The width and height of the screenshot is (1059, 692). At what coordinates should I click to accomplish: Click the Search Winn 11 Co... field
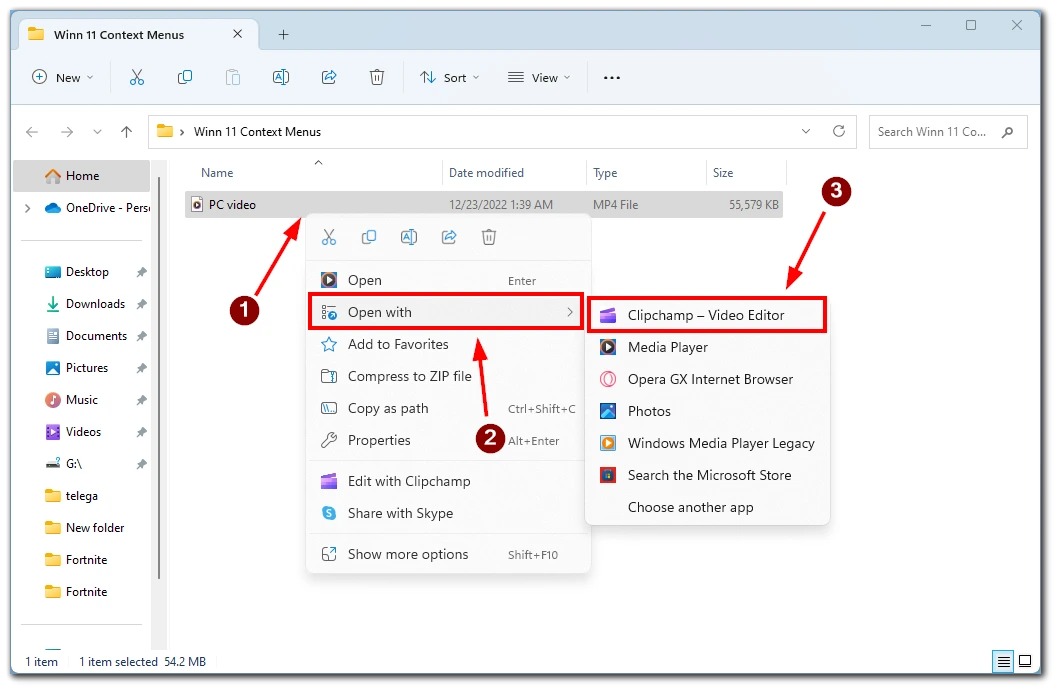pyautogui.click(x=948, y=132)
